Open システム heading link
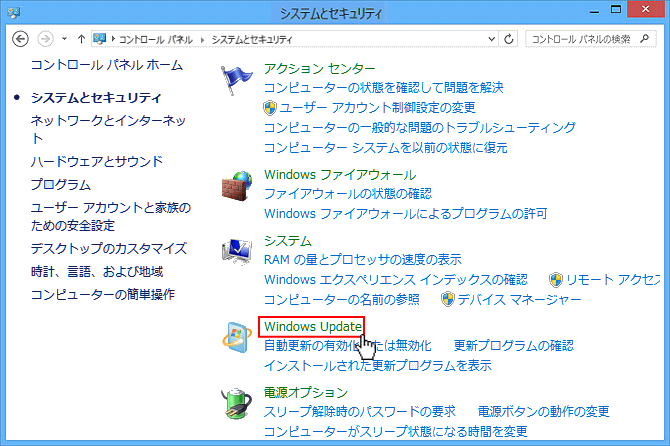The image size is (670, 446). pos(288,241)
